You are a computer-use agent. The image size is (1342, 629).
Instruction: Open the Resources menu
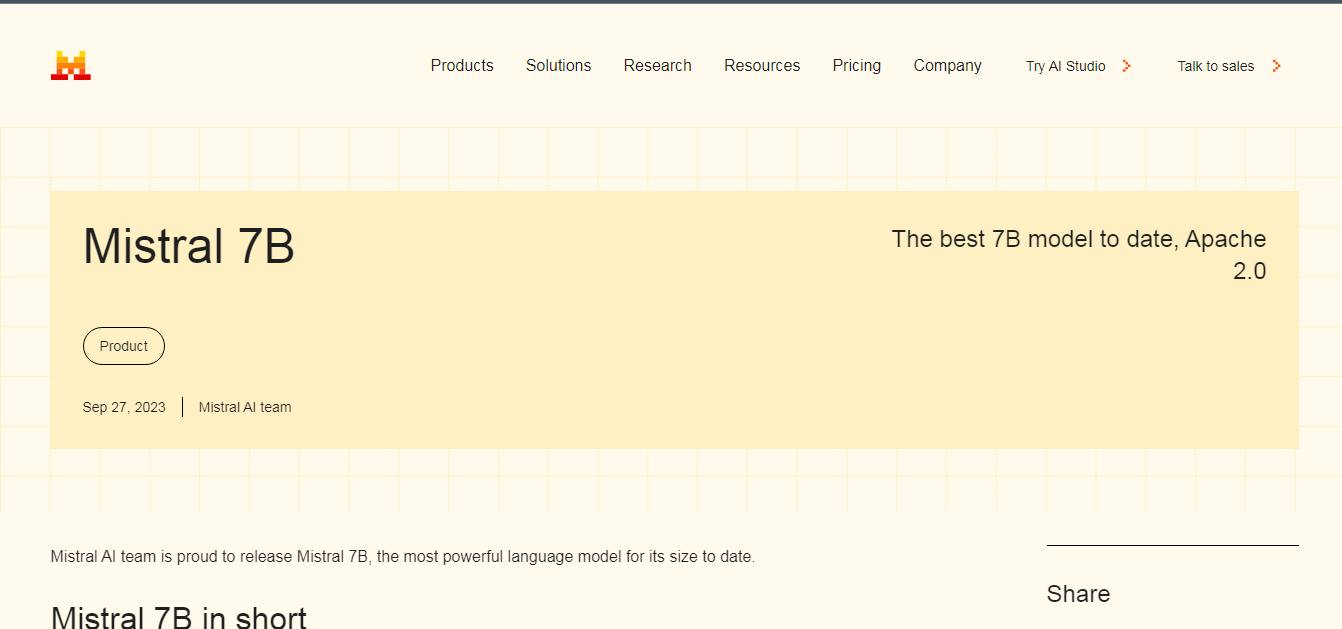(762, 66)
